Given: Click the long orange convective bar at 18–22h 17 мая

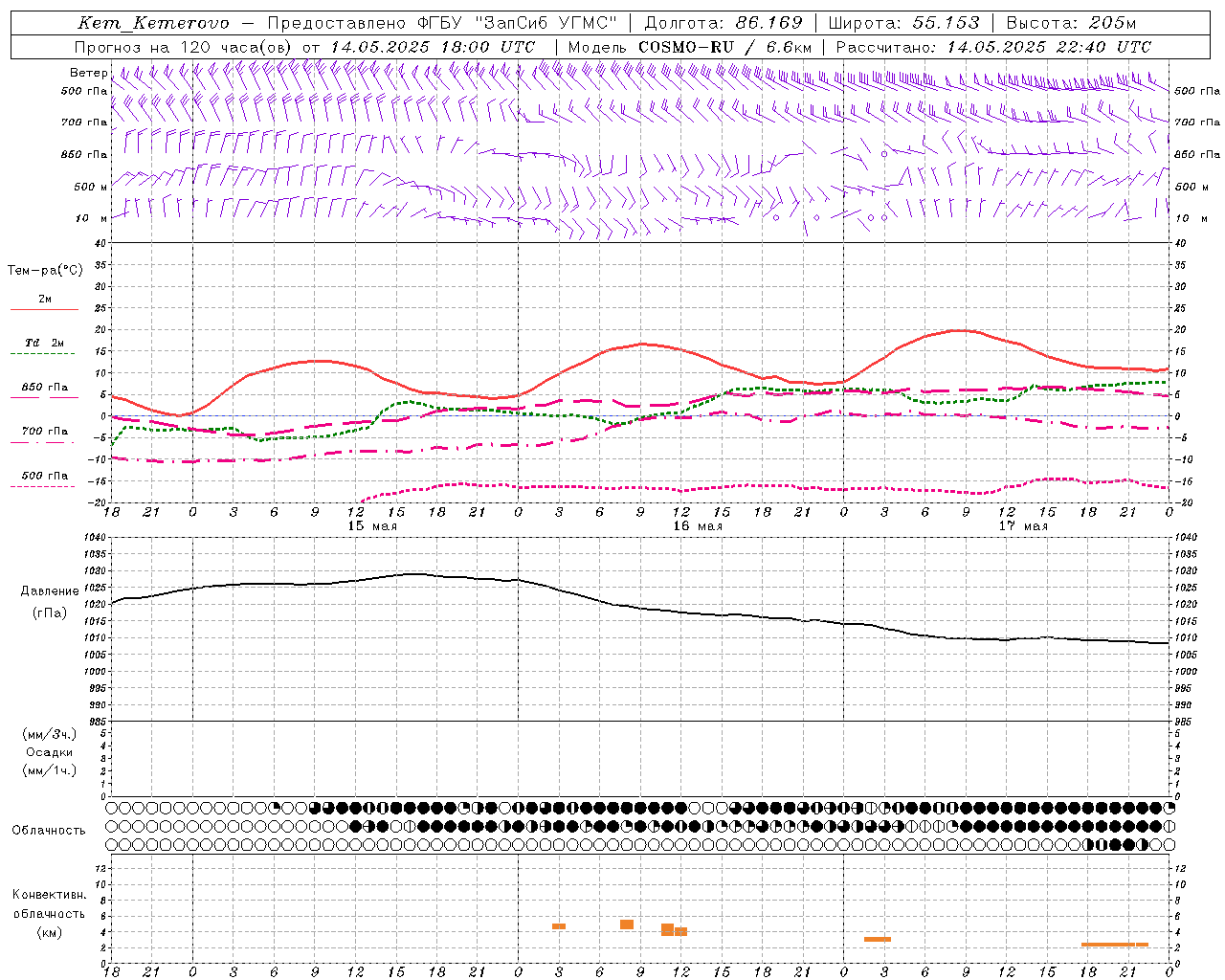Looking at the screenshot, I should (x=1115, y=945).
